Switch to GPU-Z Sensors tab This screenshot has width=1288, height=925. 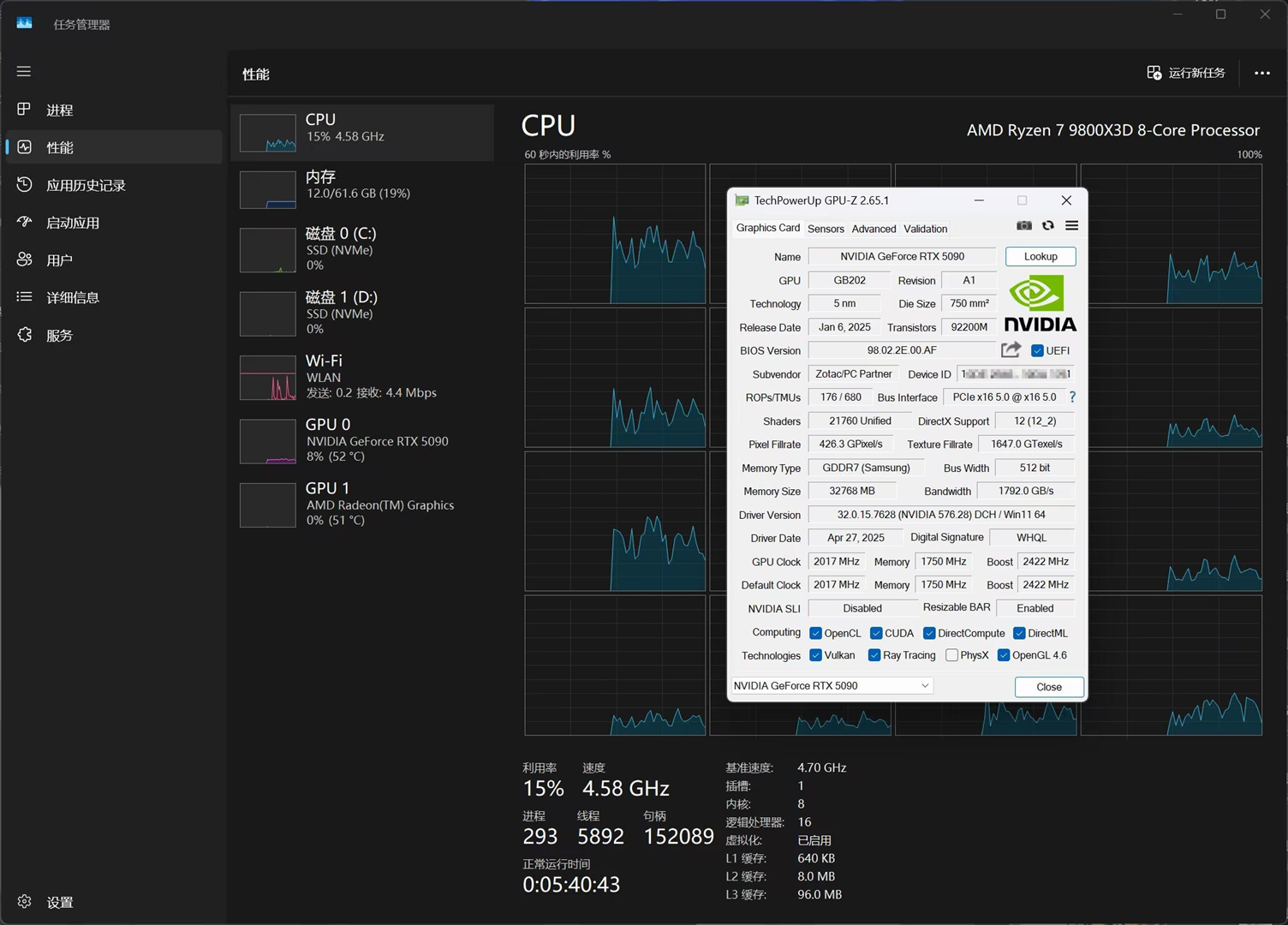click(826, 229)
